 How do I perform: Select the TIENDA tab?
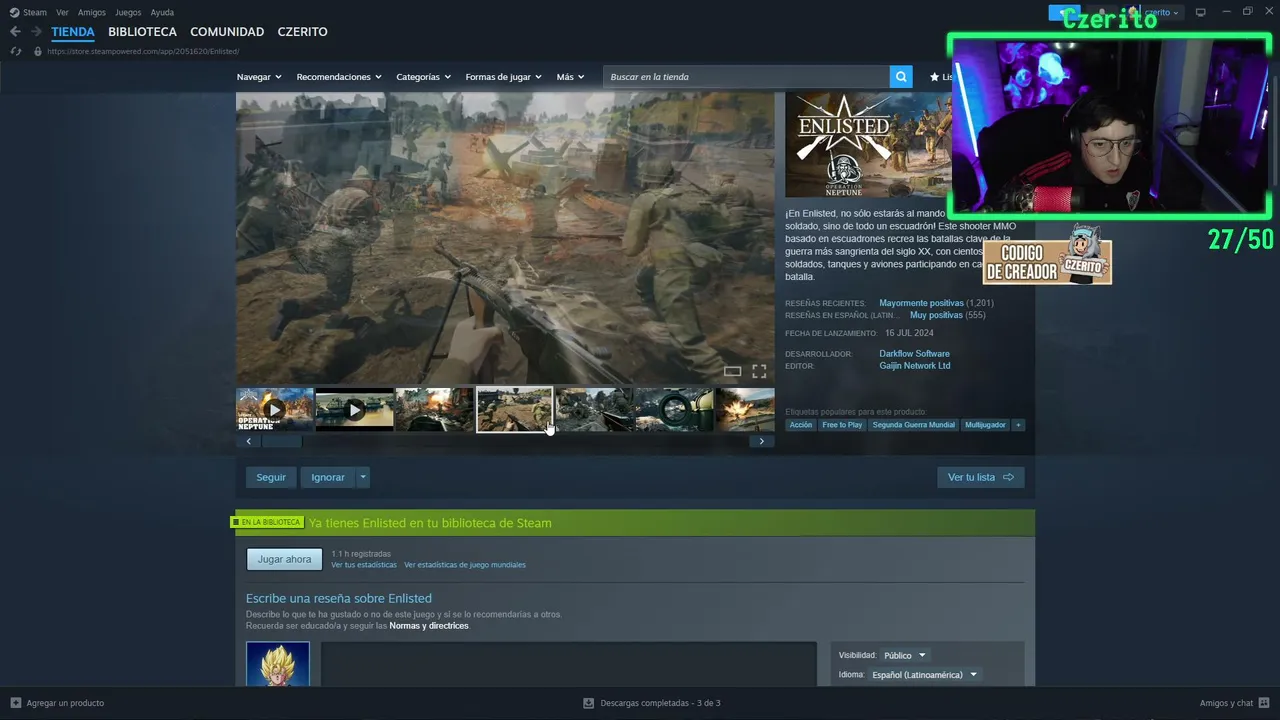[73, 32]
